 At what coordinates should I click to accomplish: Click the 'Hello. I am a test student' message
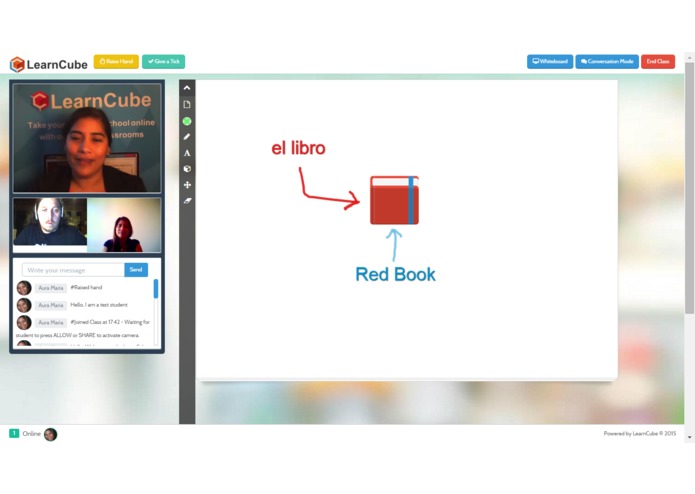tap(99, 305)
